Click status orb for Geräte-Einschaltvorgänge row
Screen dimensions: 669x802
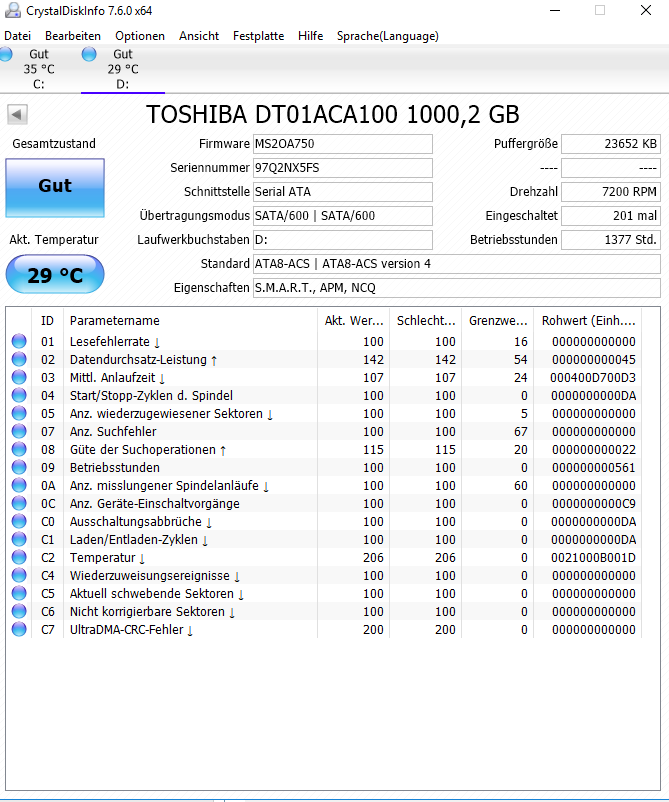19,503
